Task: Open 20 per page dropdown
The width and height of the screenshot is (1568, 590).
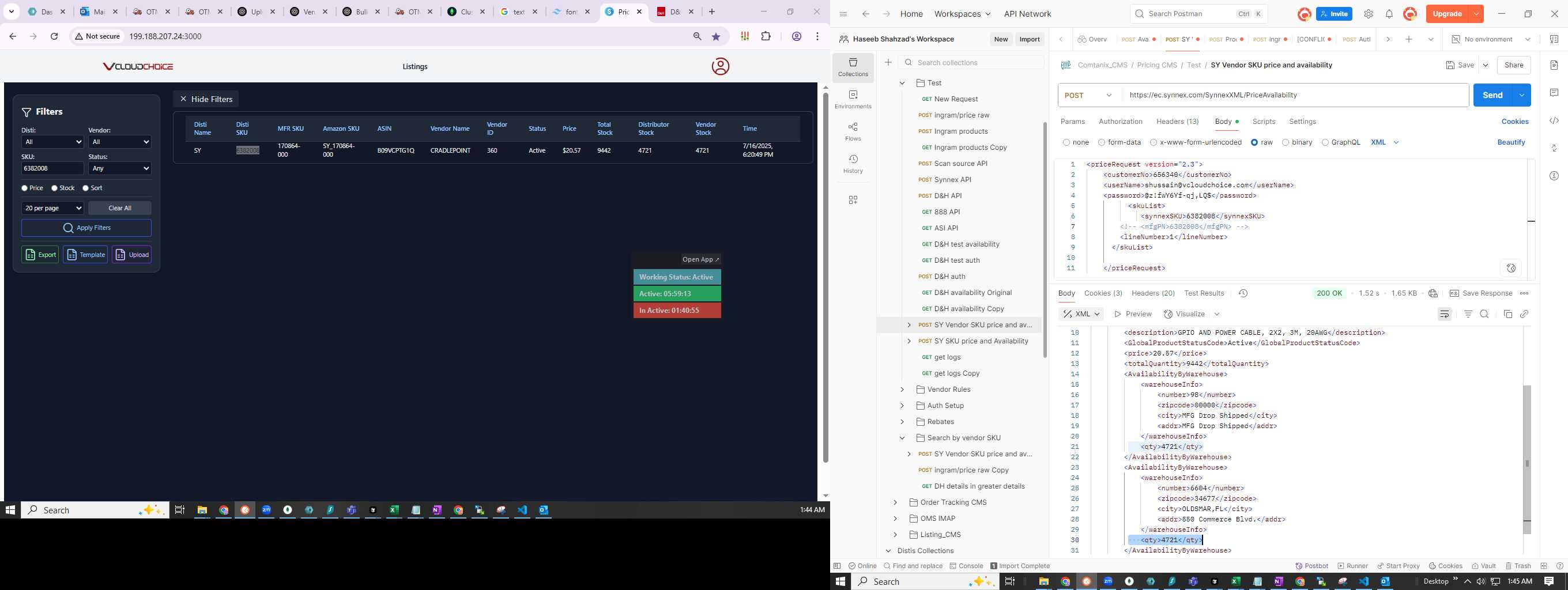Action: (52, 208)
